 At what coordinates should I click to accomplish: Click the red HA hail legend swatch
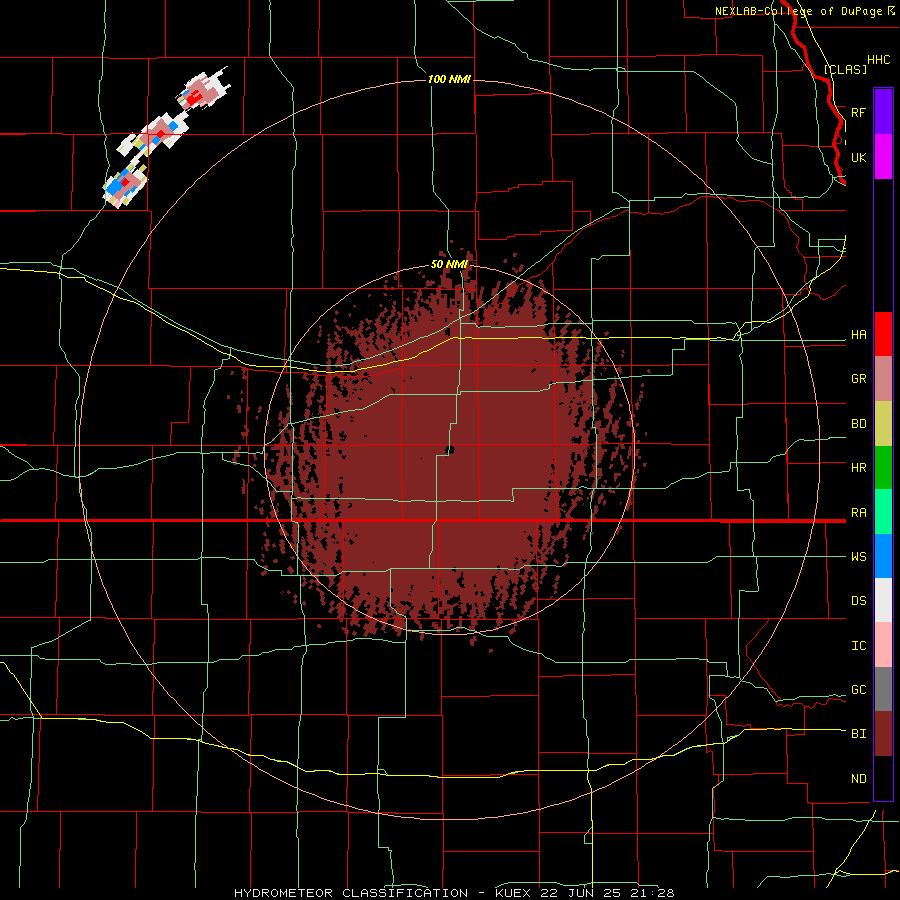pyautogui.click(x=883, y=334)
